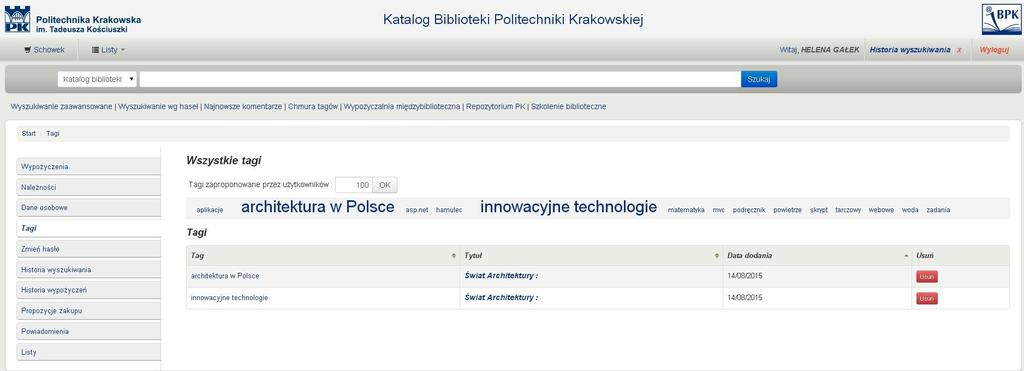1024x371 pixels.
Task: Clear search history with the x
Action: (959, 50)
